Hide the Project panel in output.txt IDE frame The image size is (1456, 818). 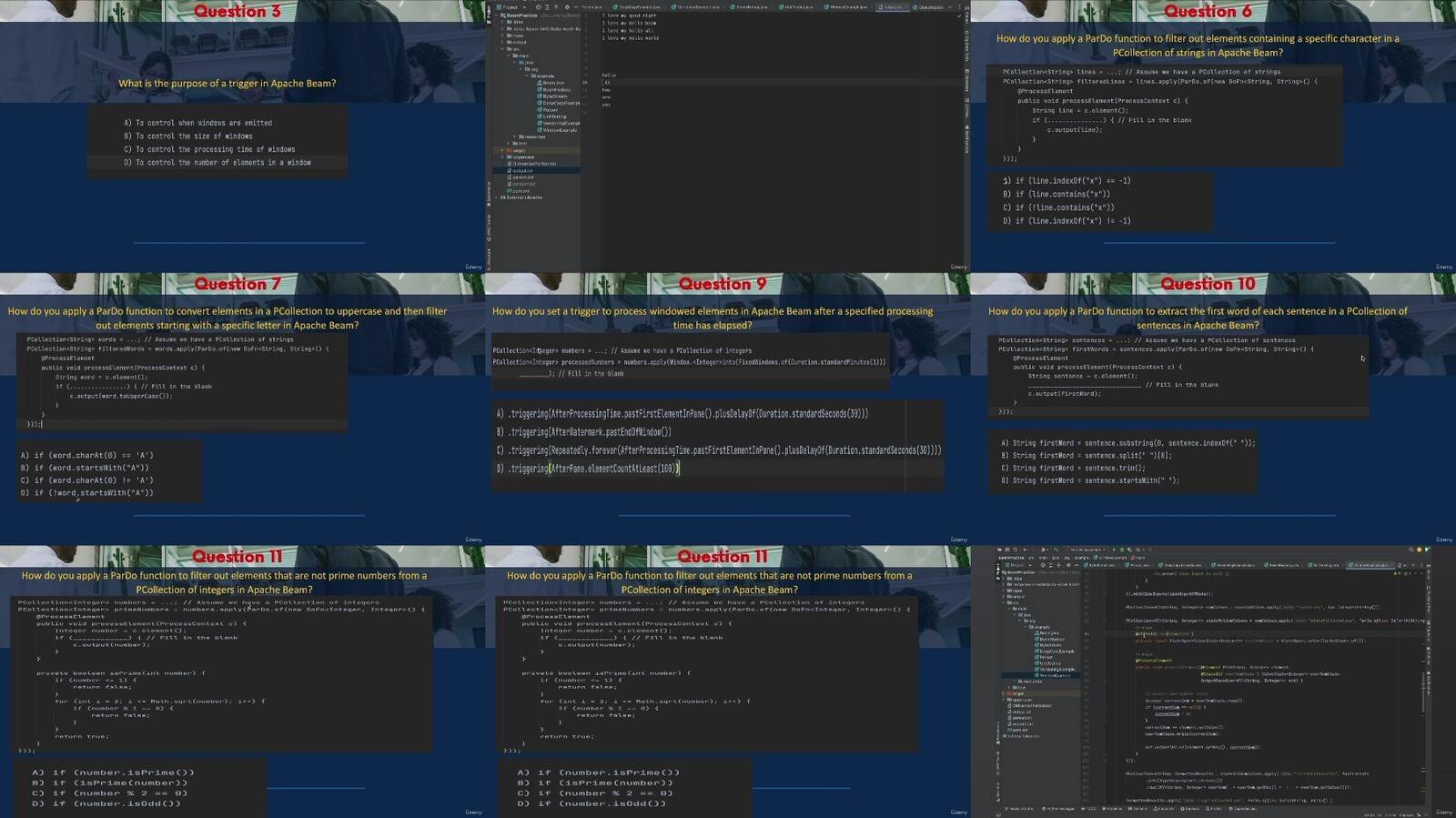pyautogui.click(x=576, y=7)
